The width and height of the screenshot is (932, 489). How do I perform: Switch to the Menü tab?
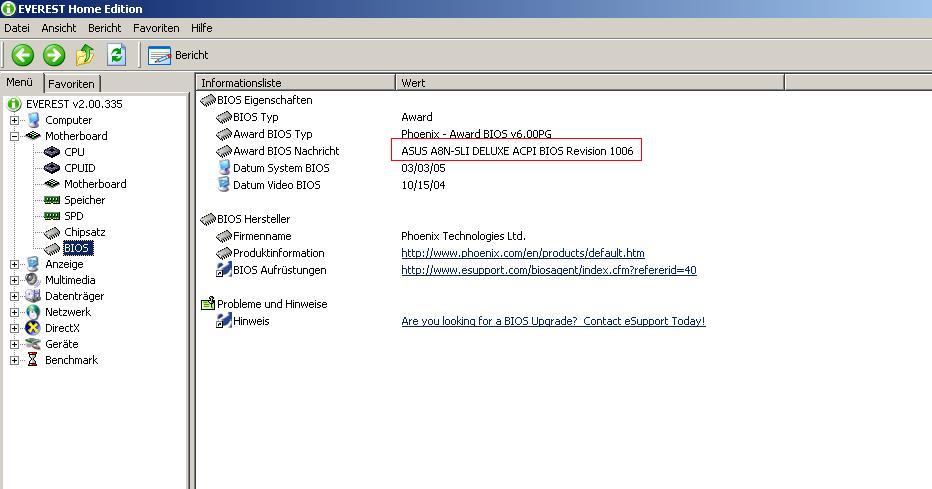[x=20, y=82]
